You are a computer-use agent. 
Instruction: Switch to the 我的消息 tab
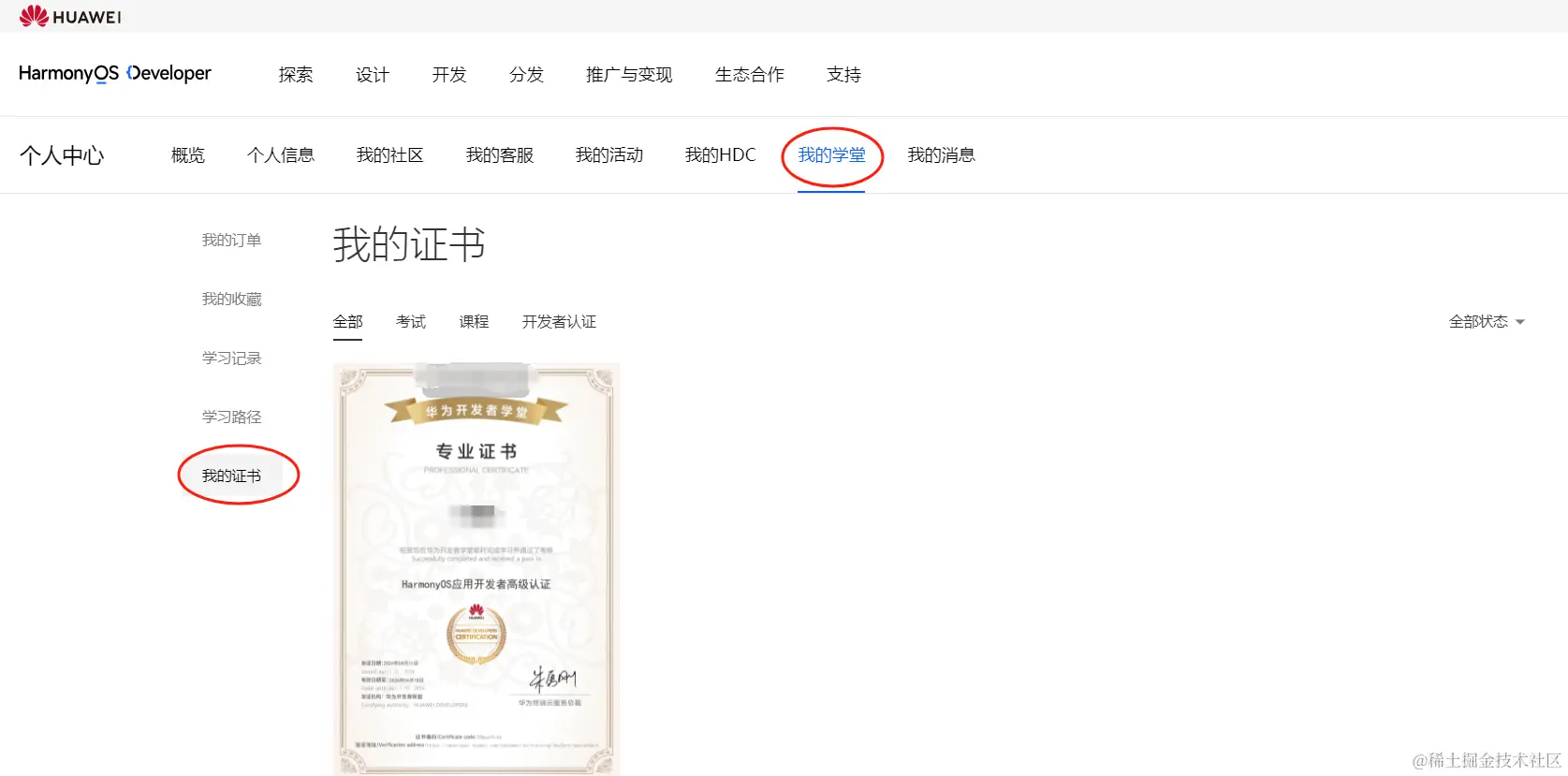(x=942, y=155)
